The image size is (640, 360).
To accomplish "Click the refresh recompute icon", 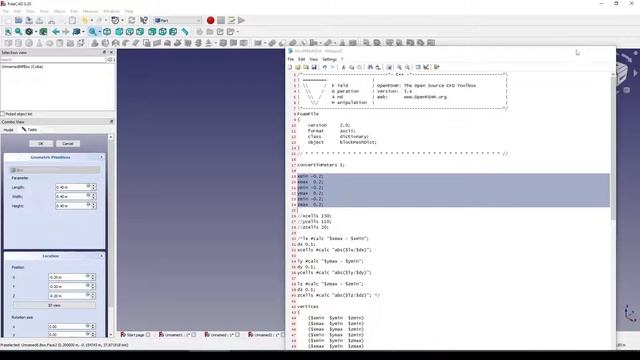I will click(132, 20).
